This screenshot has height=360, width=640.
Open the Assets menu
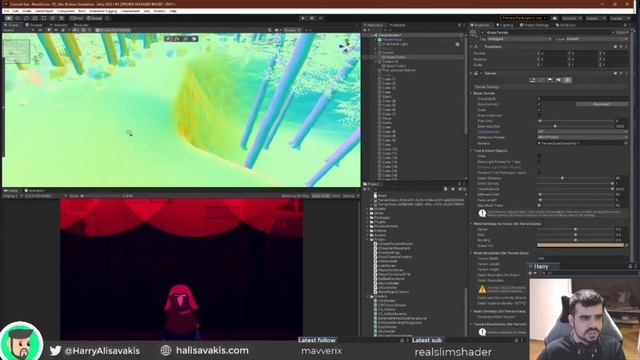pos(27,11)
